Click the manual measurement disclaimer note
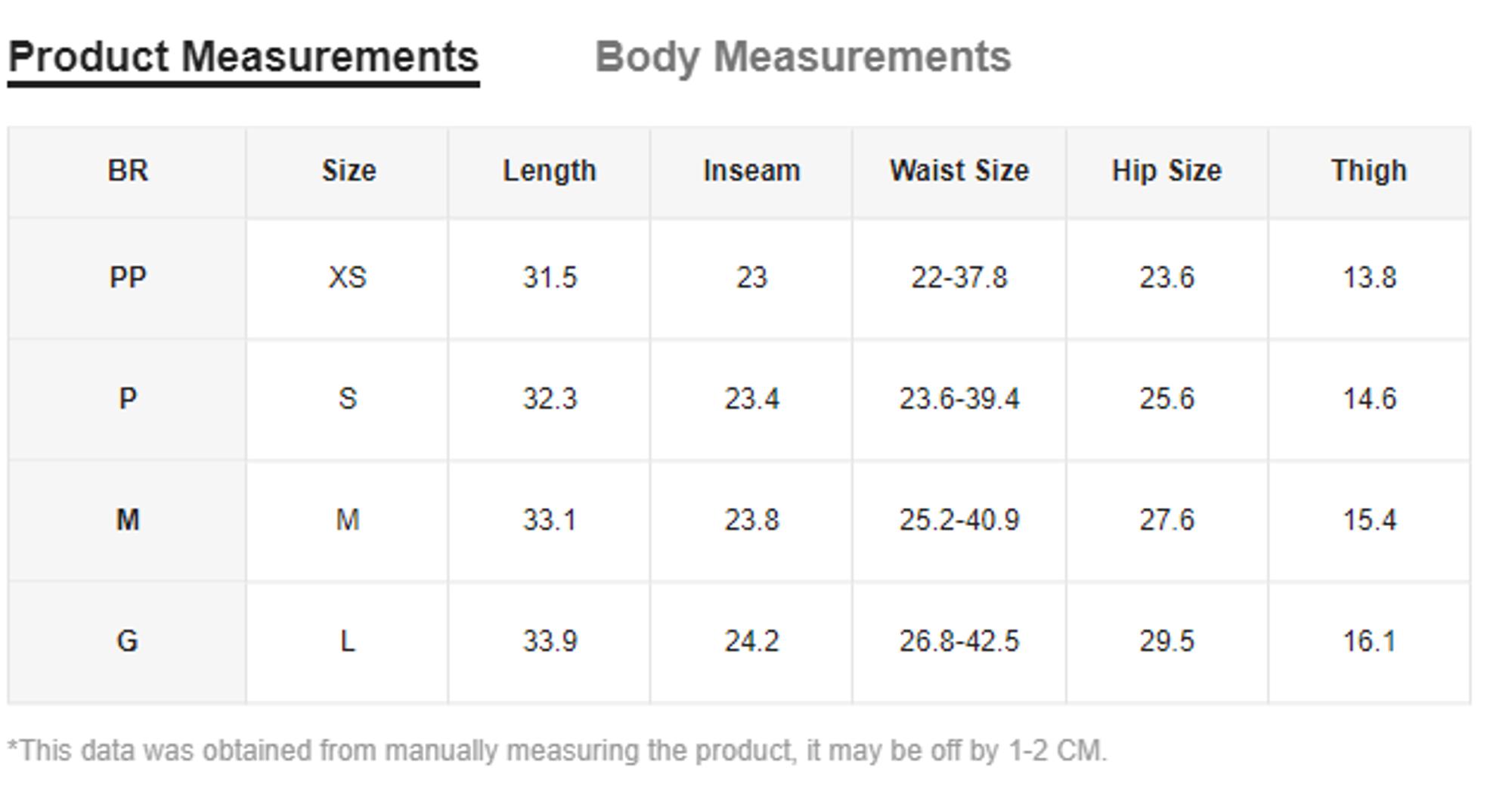The image size is (1512, 789). click(x=557, y=751)
